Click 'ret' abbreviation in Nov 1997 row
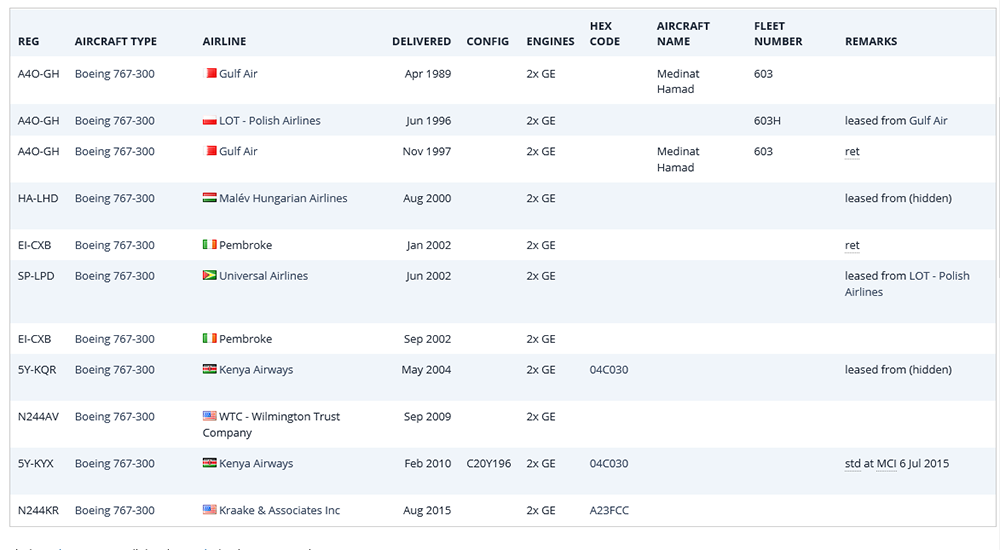1000x550 pixels. tap(852, 152)
